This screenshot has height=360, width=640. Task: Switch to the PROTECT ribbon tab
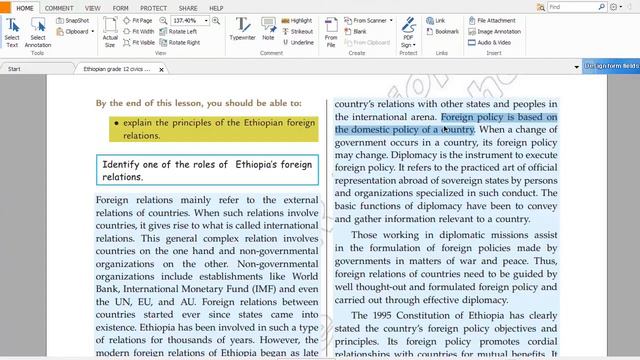pyautogui.click(x=153, y=8)
